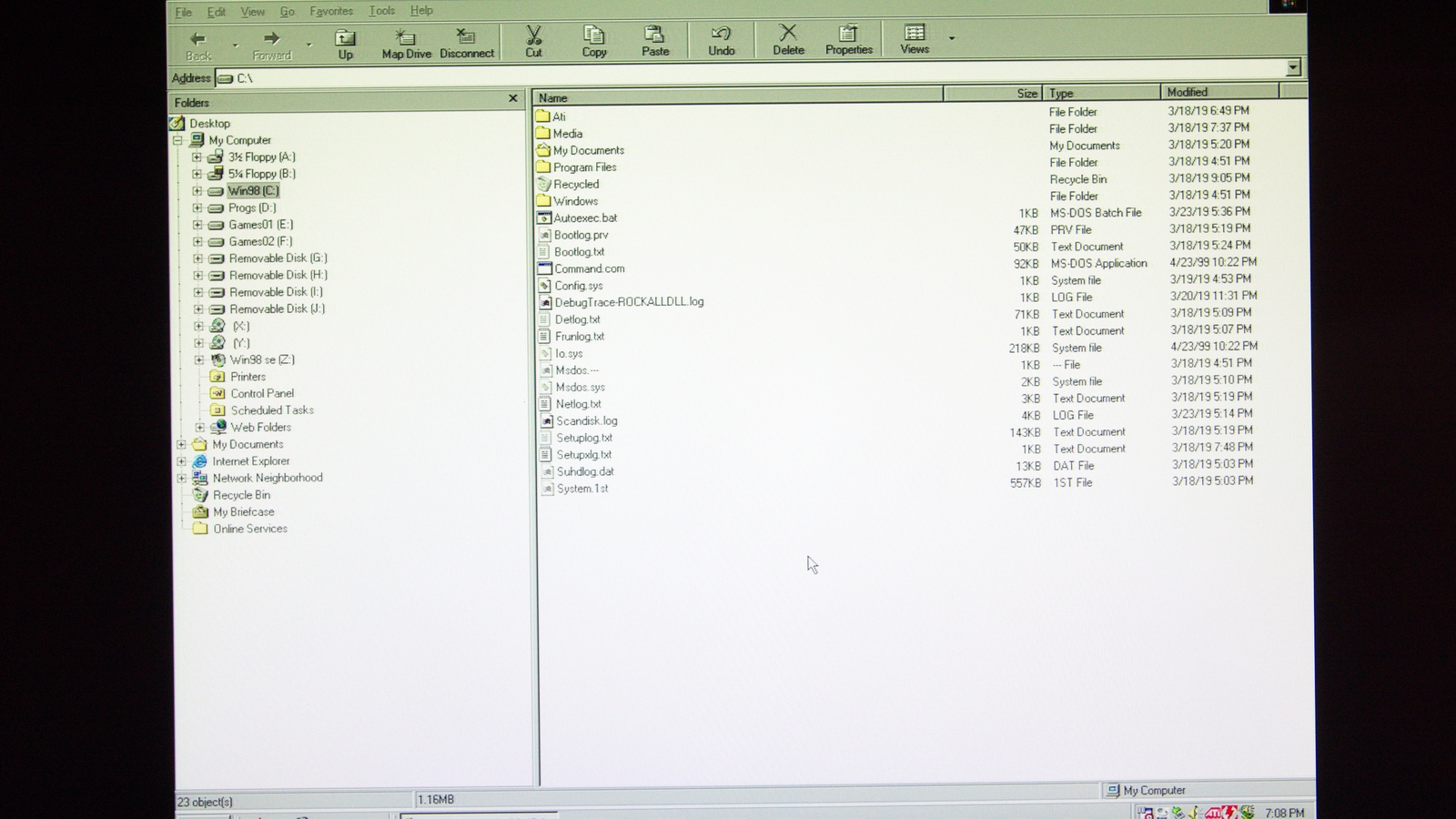Open the Views dropdown arrow

(x=952, y=38)
